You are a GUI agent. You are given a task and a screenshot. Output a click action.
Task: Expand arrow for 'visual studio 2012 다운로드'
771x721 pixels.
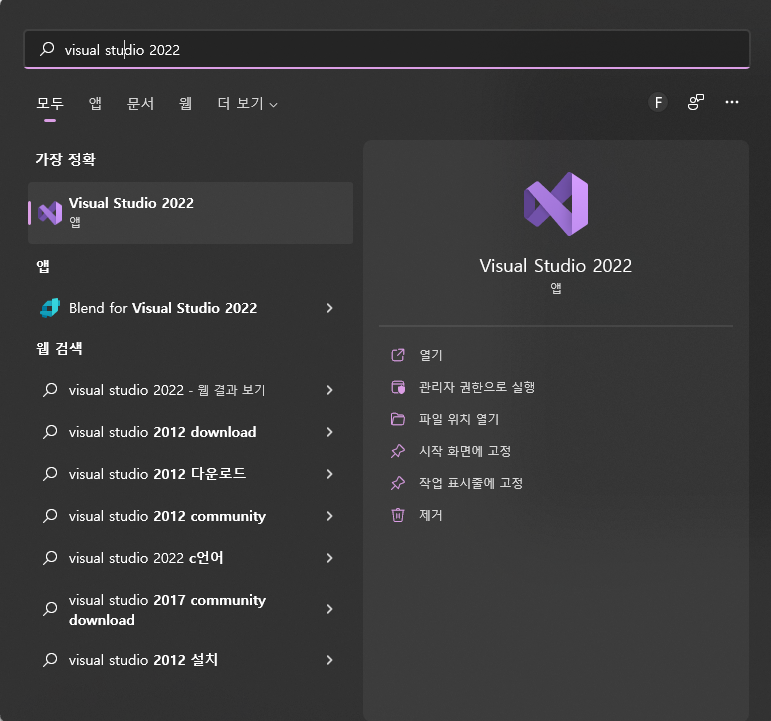[x=329, y=474]
